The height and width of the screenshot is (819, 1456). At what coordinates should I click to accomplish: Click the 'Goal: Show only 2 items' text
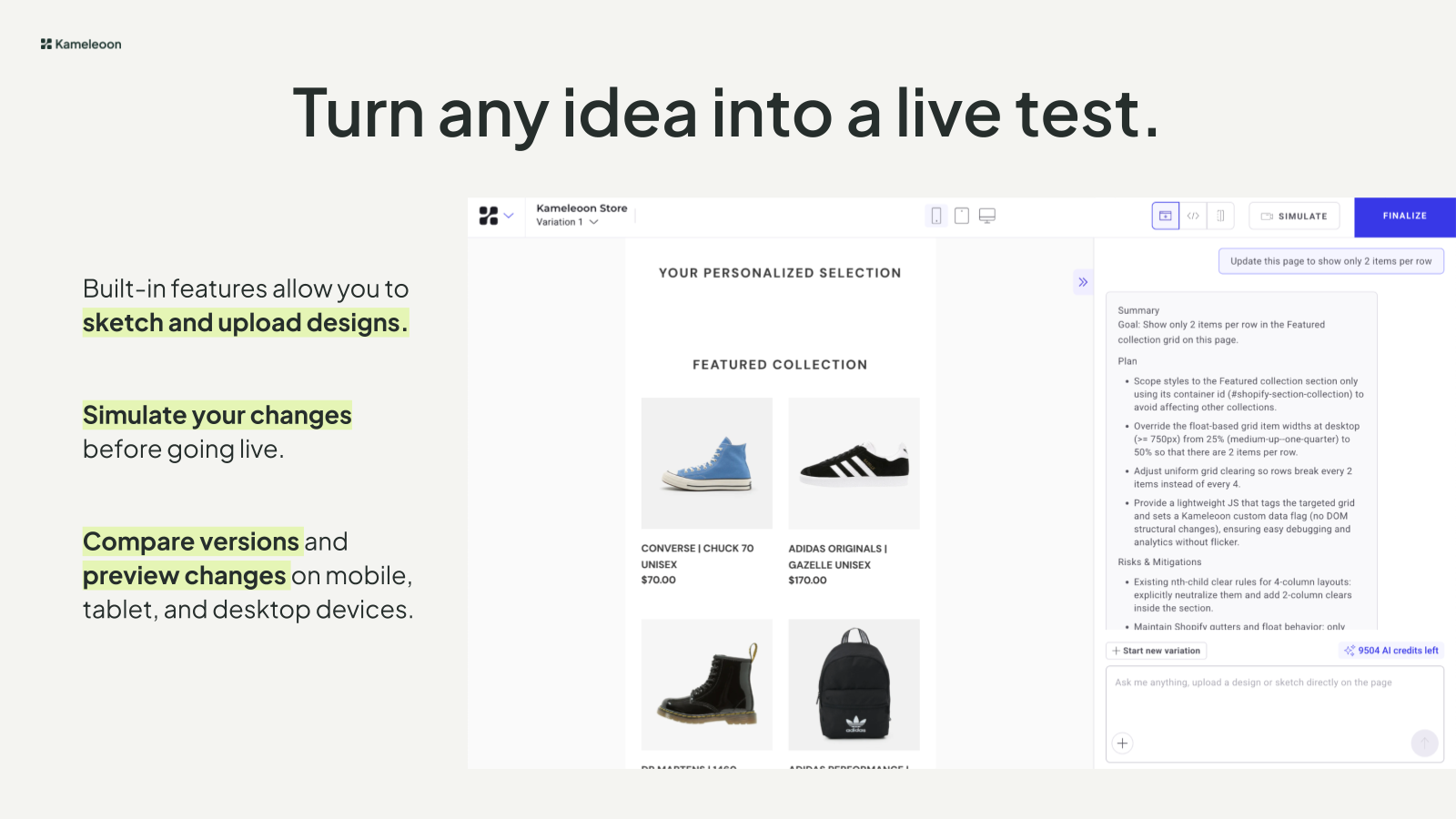(x=1221, y=332)
